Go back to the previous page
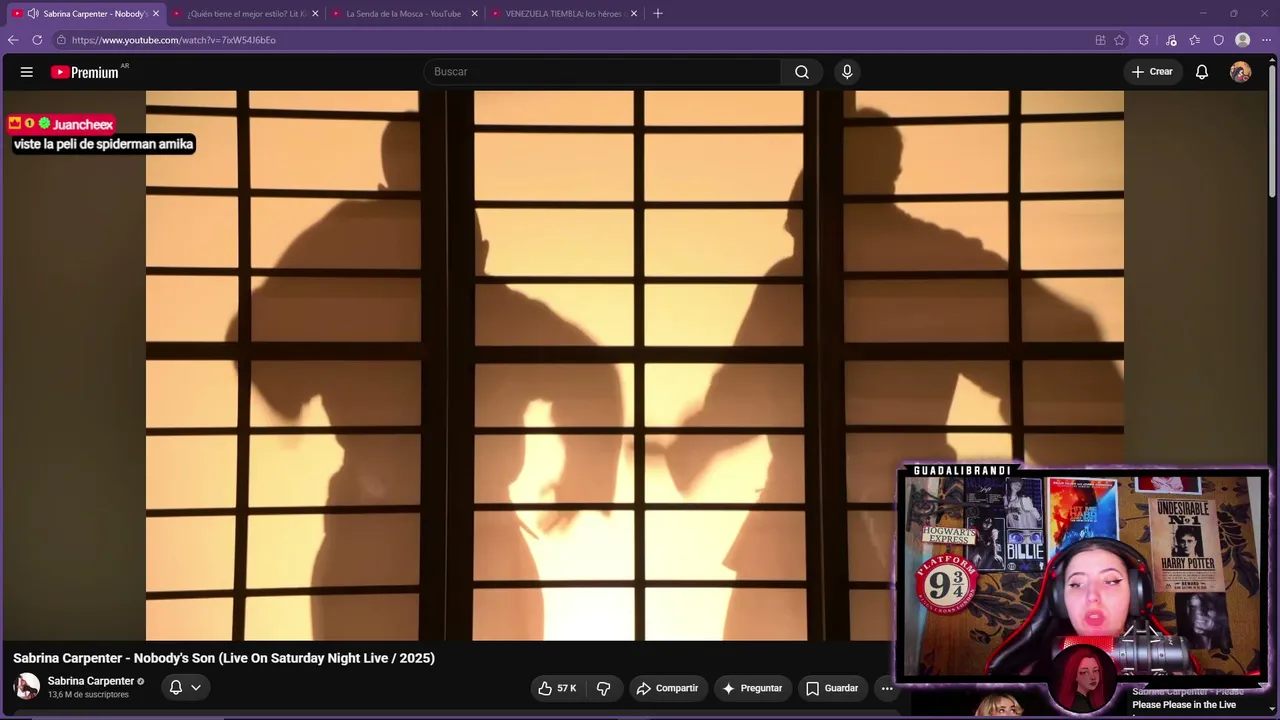Viewport: 1280px width, 720px height. 13,40
